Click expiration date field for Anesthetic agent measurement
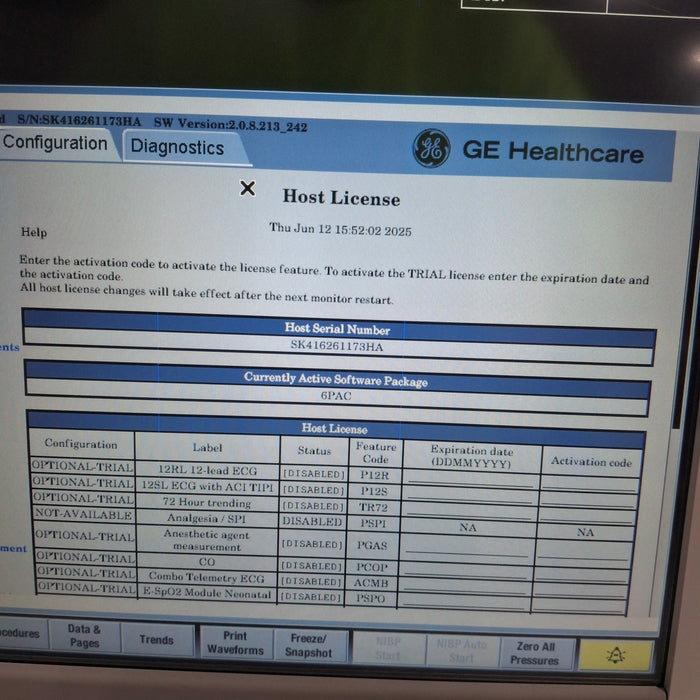Image resolution: width=700 pixels, height=700 pixels. (x=467, y=546)
